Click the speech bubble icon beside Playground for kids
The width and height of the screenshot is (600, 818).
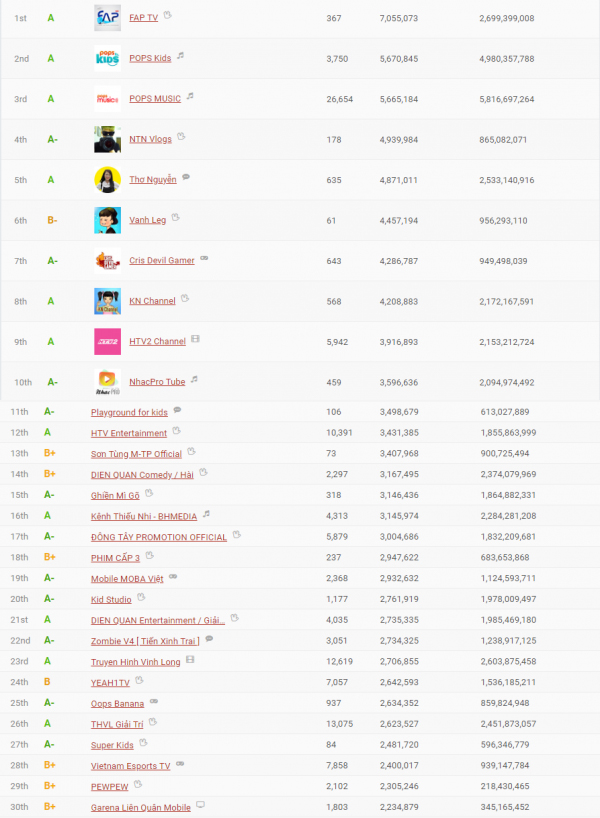tap(177, 410)
